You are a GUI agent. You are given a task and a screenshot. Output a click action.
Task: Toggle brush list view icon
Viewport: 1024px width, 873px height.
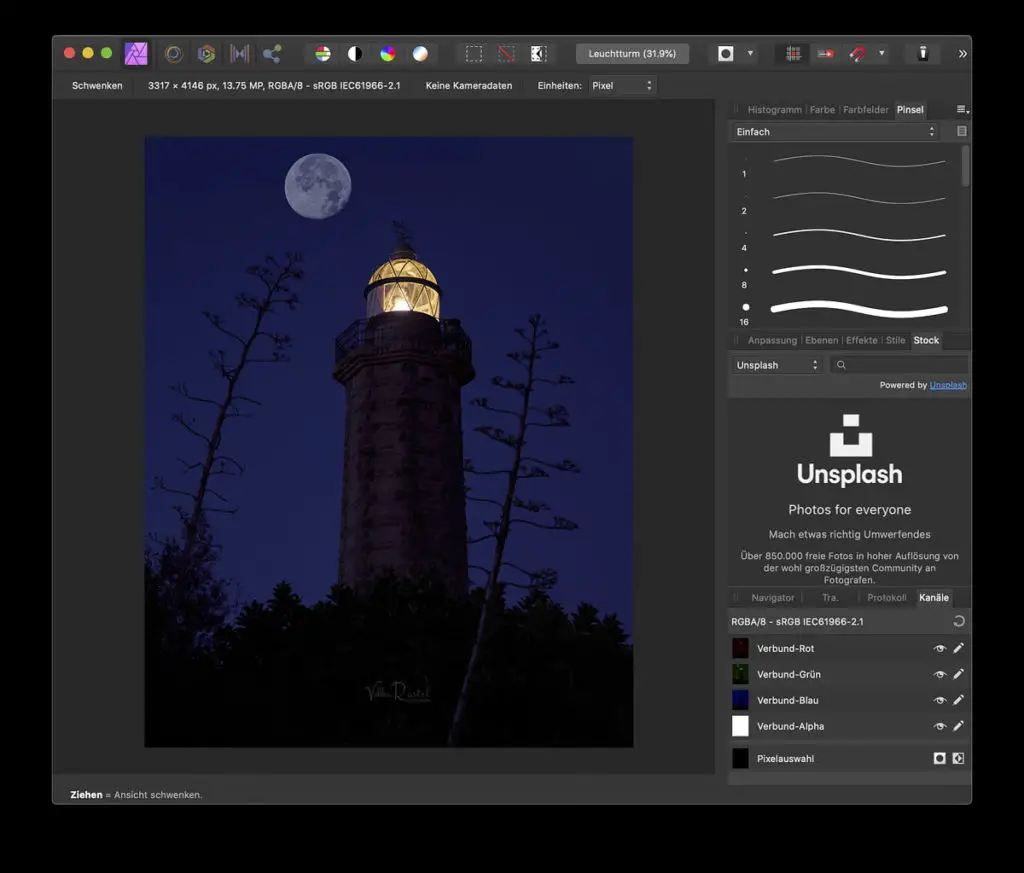961,131
